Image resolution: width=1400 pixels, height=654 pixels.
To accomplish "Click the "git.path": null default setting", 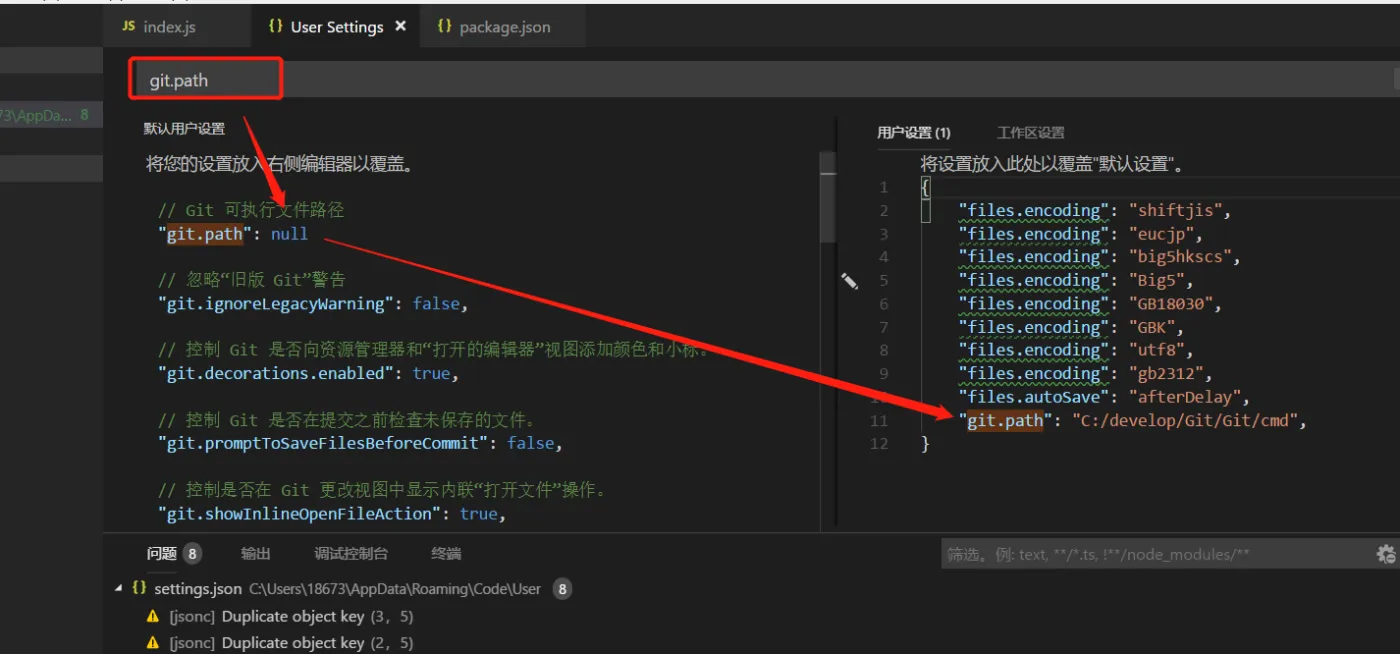I will 233,234.
